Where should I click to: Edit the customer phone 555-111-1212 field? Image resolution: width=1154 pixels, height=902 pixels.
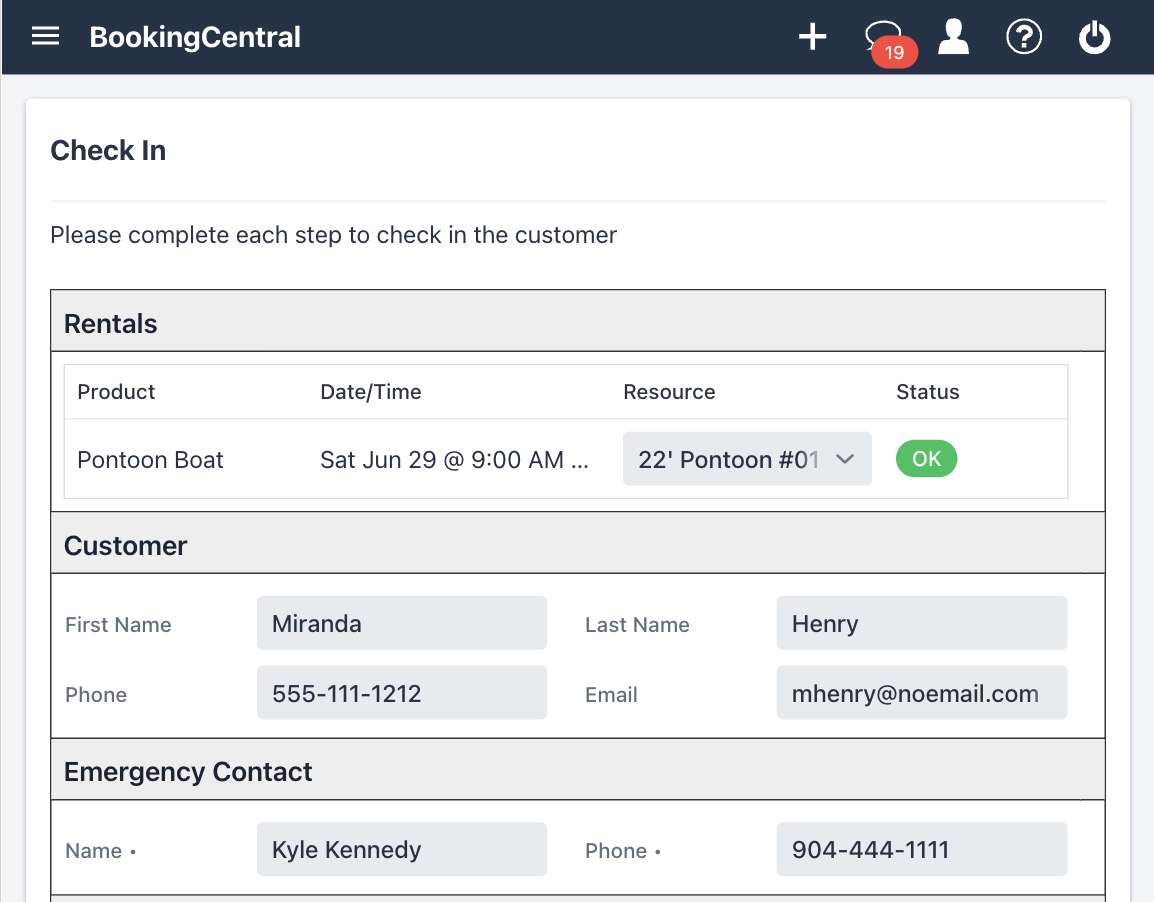[402, 693]
